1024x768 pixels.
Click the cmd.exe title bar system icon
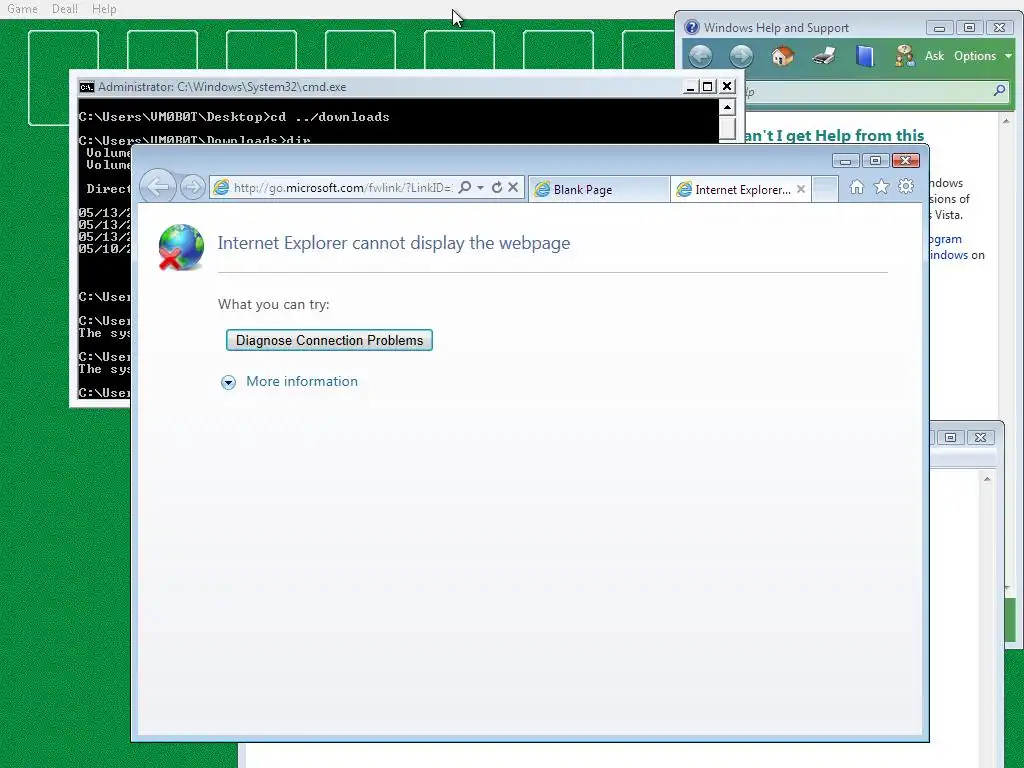(x=86, y=87)
